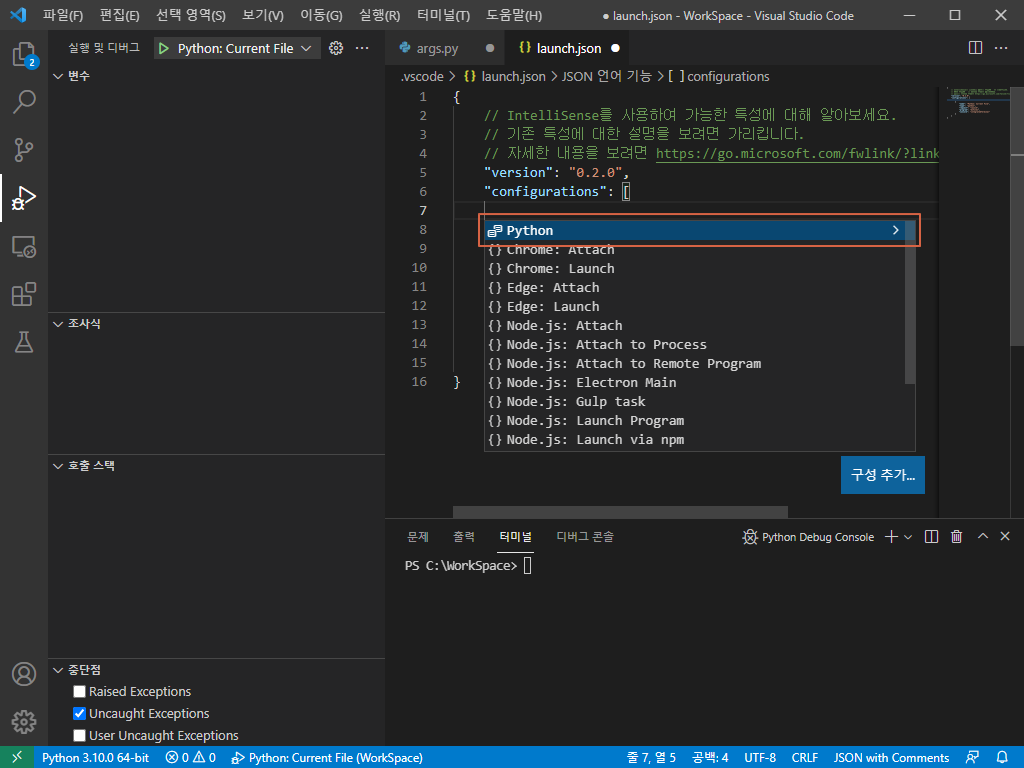Open the Manage gear in activity bar
Viewport: 1024px width, 768px height.
click(24, 722)
